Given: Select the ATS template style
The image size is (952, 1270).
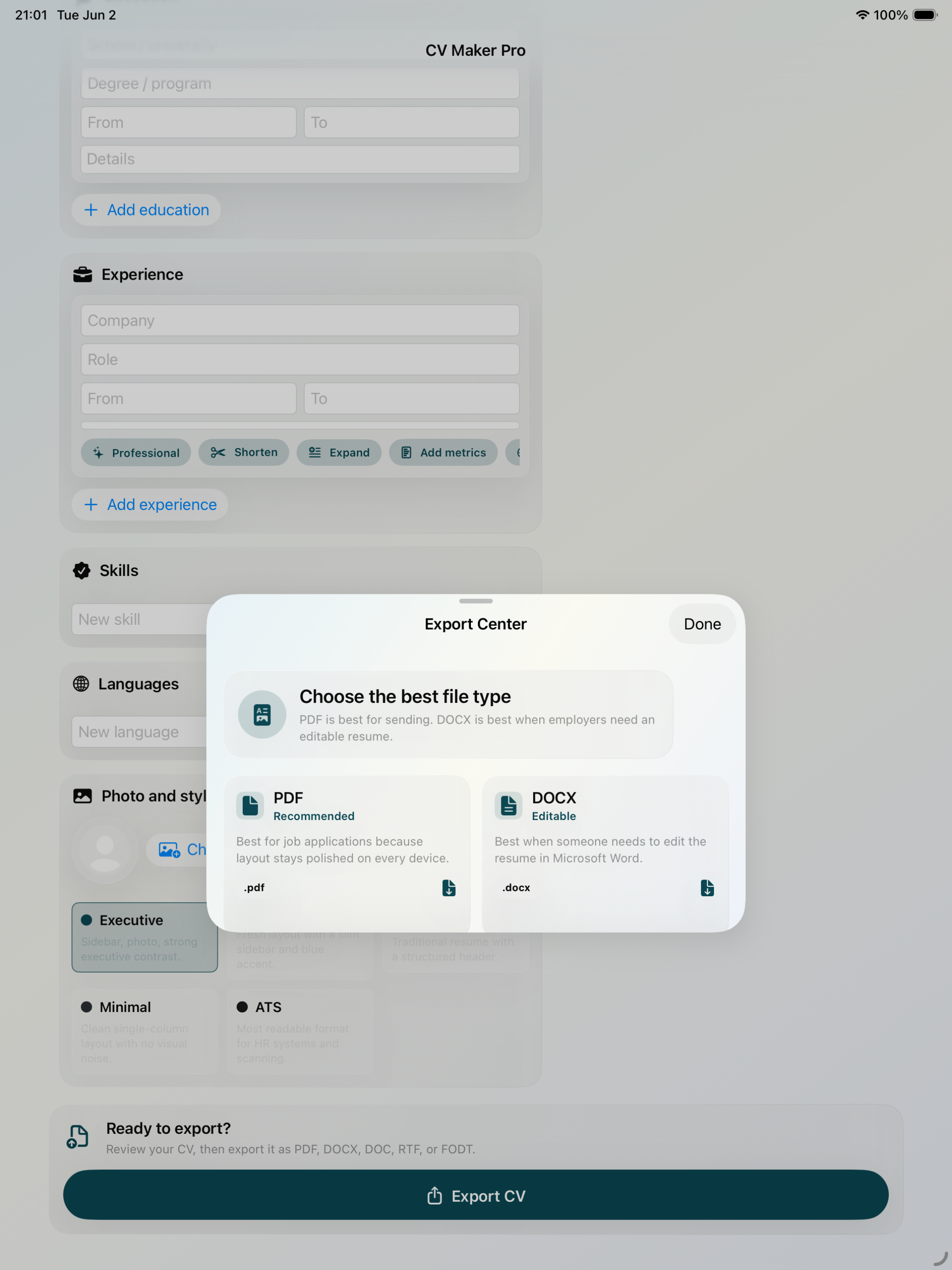Looking at the screenshot, I should 300,1032.
